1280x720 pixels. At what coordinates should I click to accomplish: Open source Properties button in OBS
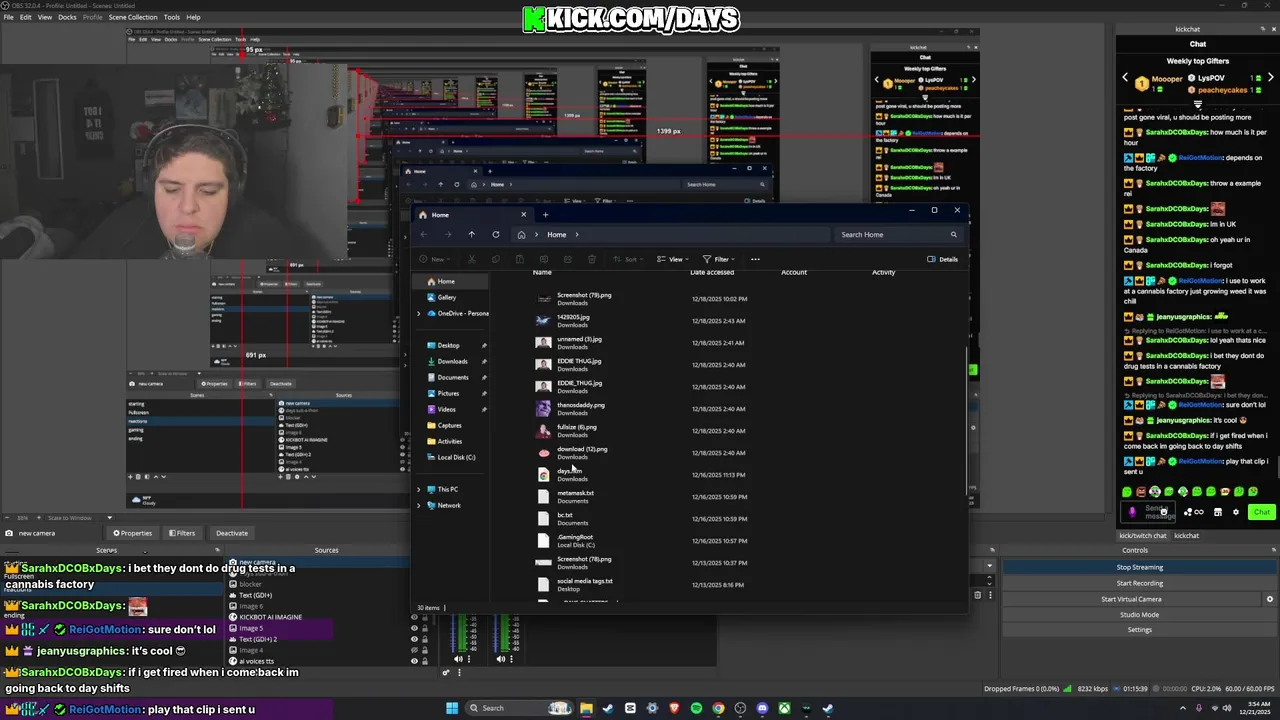(x=132, y=533)
